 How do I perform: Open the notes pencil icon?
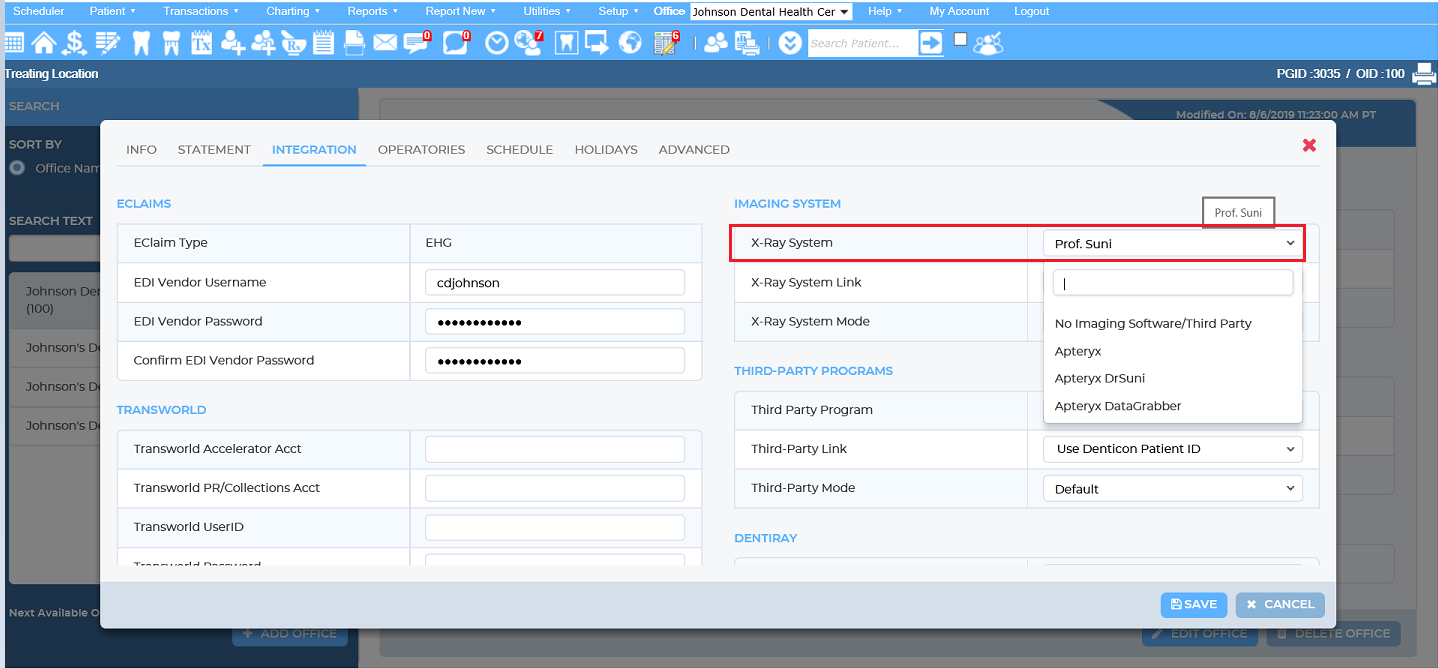[107, 43]
